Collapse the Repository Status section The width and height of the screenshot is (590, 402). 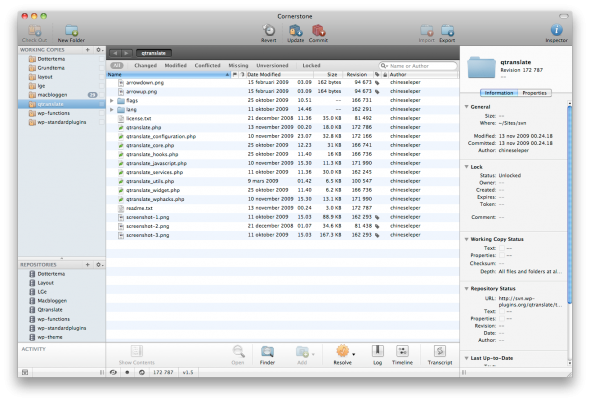467,288
